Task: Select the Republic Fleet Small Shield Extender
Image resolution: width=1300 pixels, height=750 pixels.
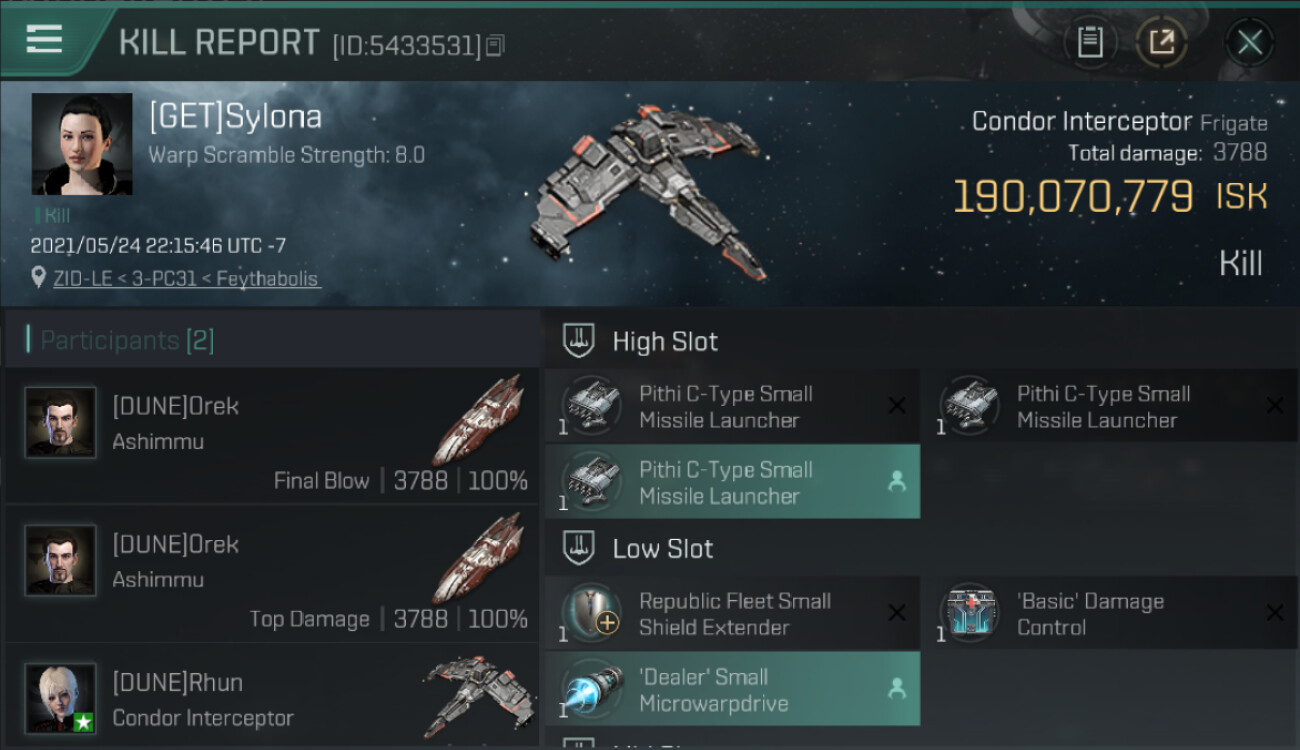Action: [732, 613]
